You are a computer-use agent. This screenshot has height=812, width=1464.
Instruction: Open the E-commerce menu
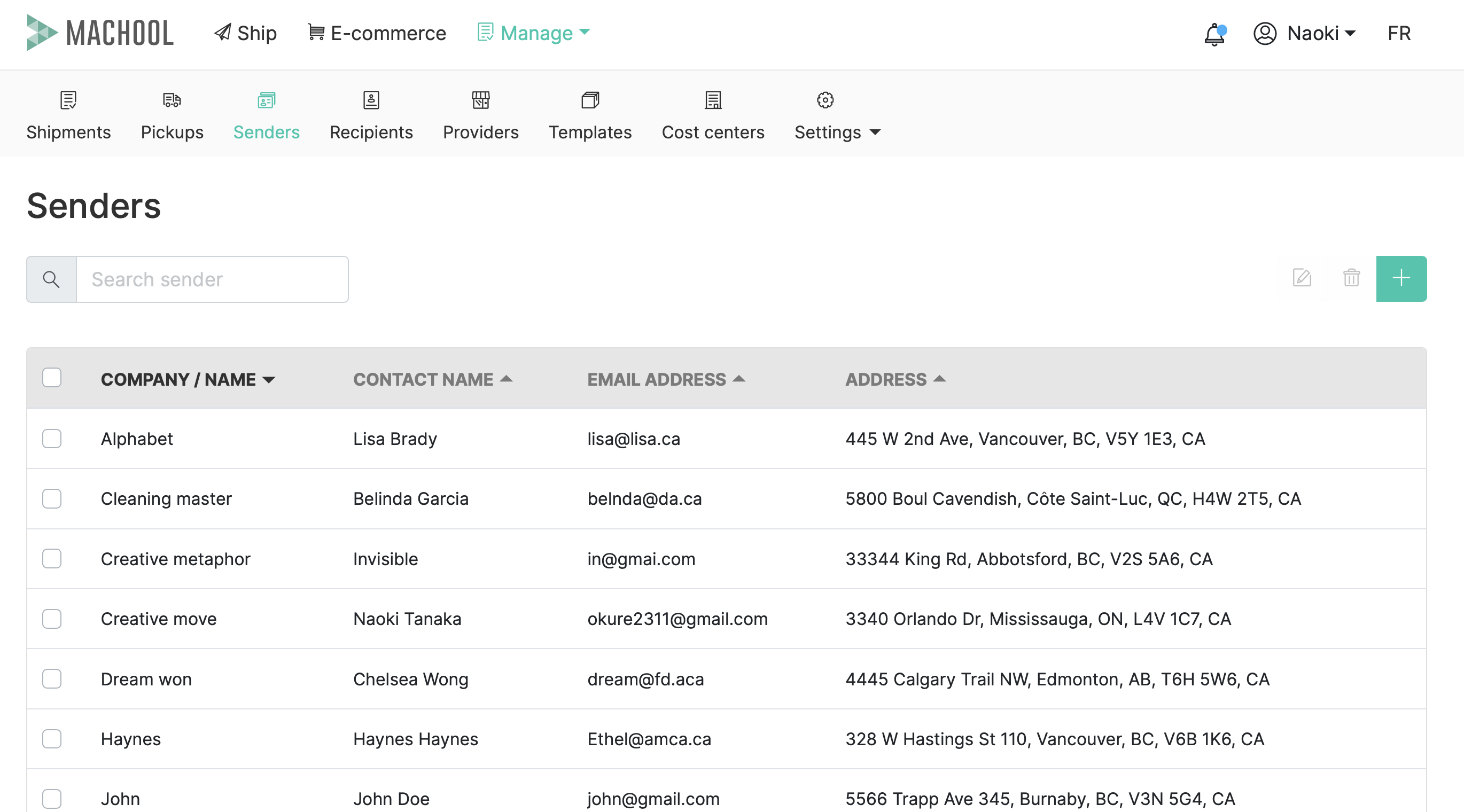(x=377, y=33)
